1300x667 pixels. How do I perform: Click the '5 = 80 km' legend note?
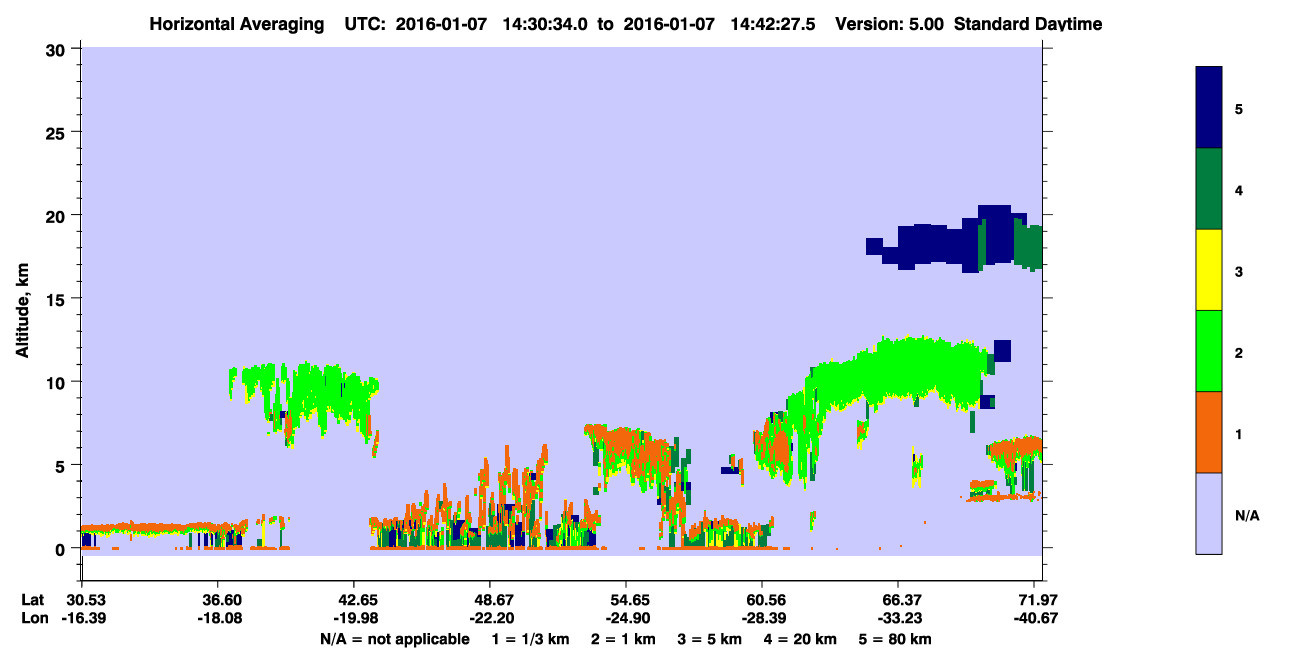(x=894, y=639)
